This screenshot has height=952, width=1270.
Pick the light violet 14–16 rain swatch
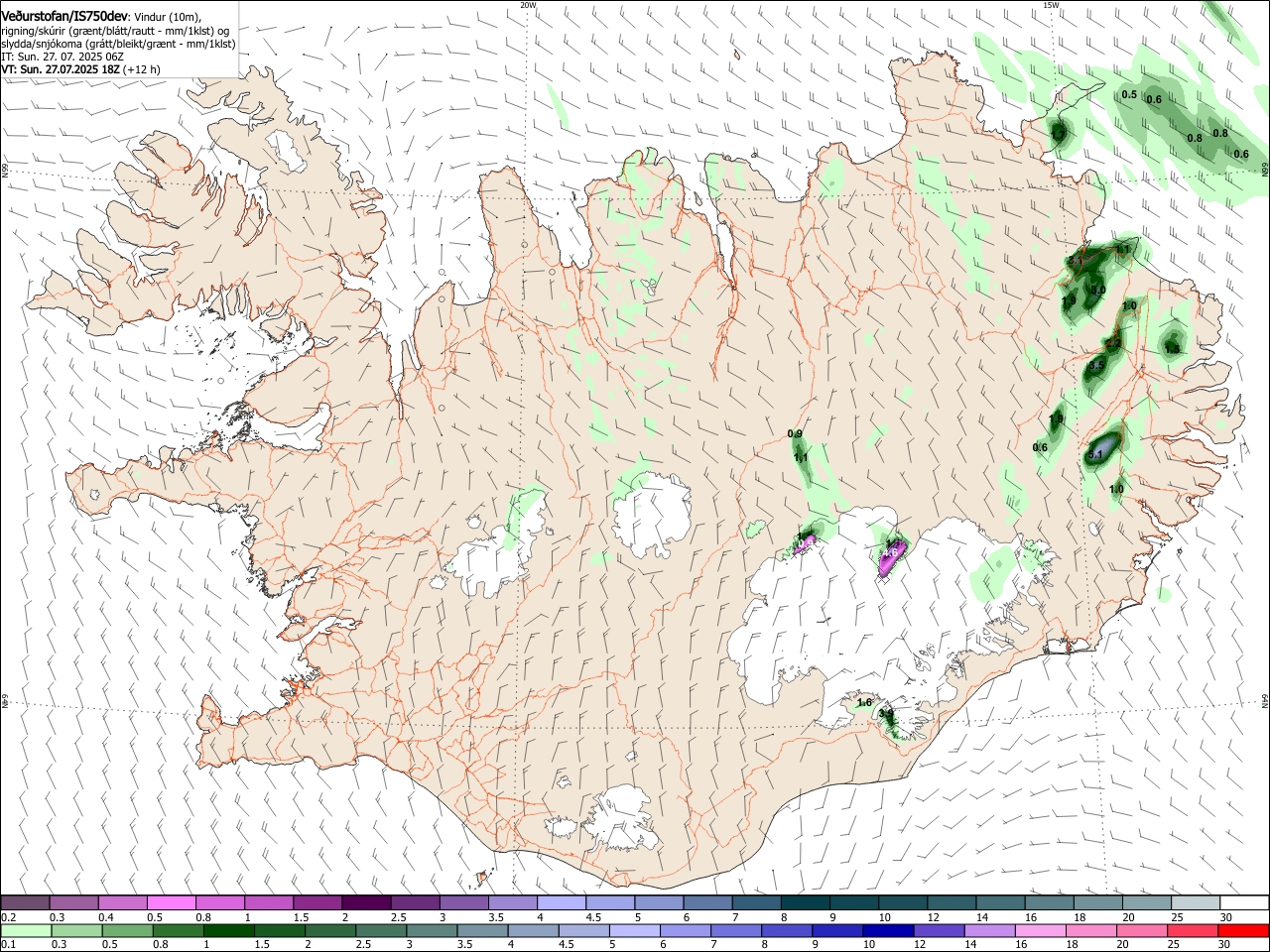pyautogui.click(x=991, y=931)
